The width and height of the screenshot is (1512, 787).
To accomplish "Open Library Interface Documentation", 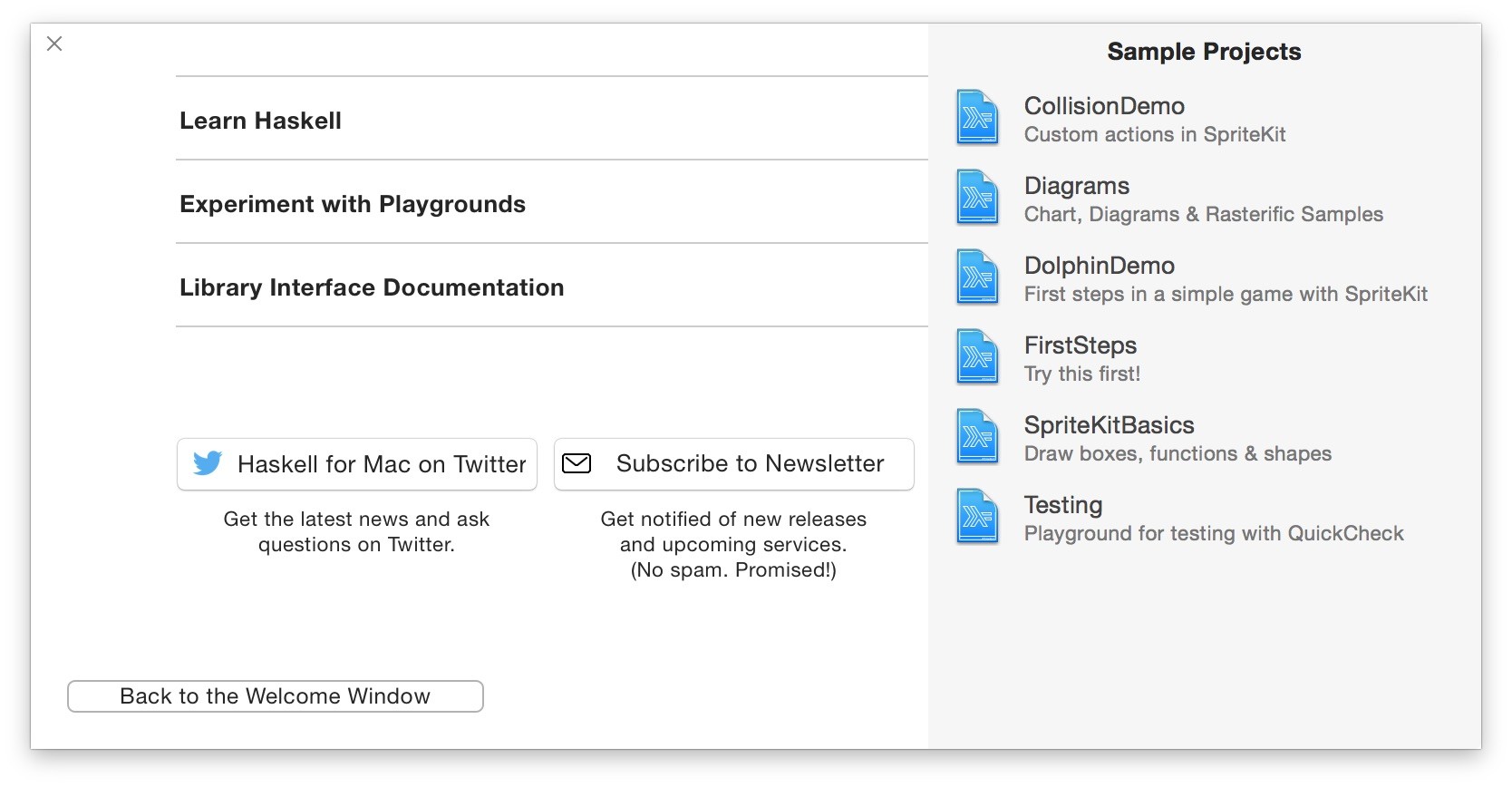I will [x=372, y=287].
